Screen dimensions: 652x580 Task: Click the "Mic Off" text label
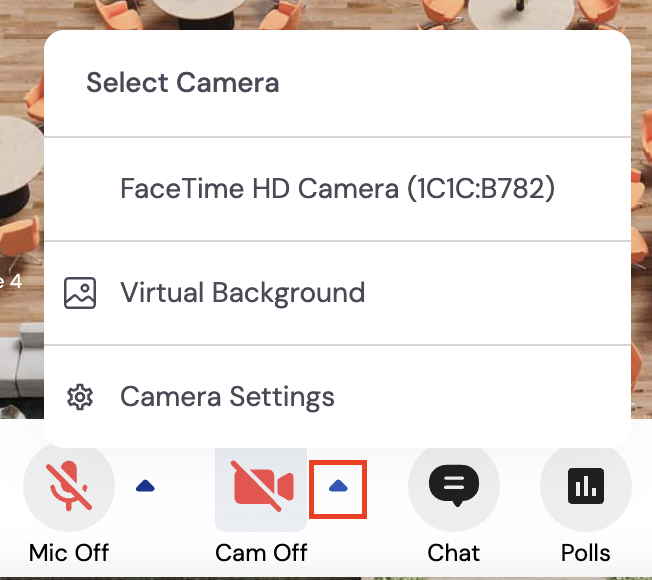click(68, 552)
